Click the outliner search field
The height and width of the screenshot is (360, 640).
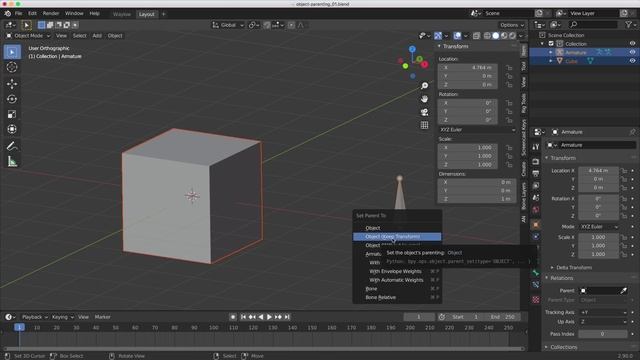click(x=593, y=25)
